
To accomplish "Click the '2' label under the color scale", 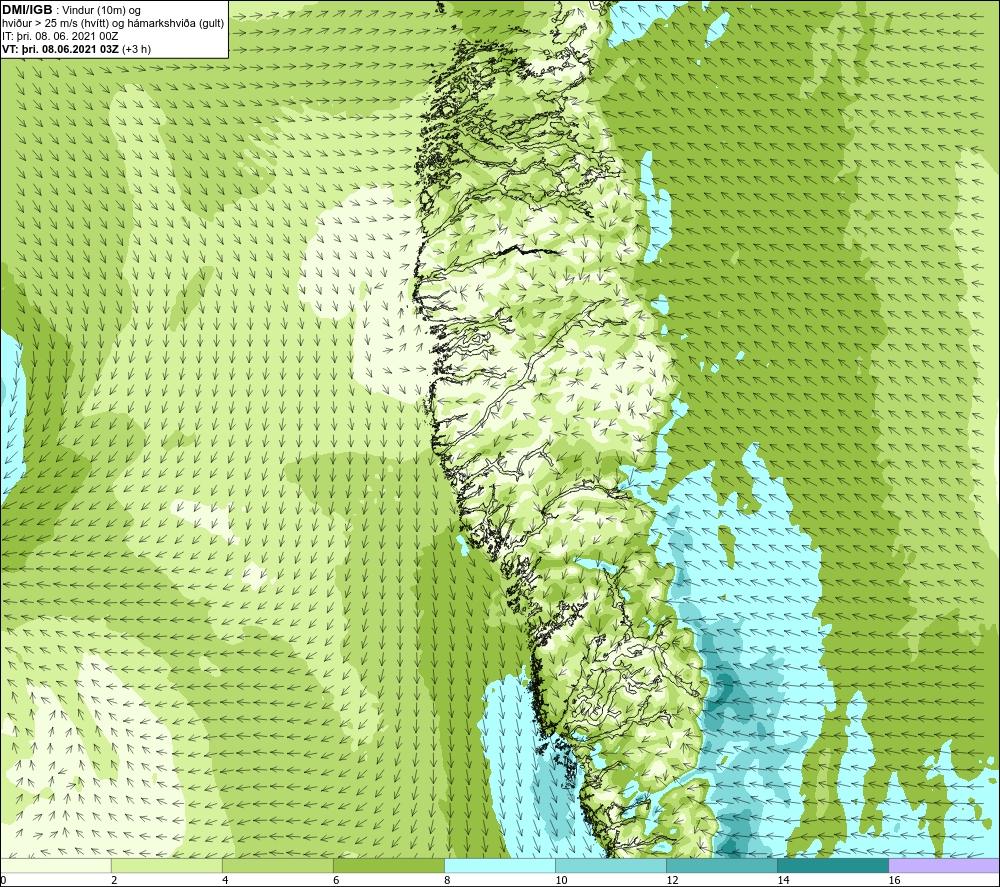I will click(114, 881).
